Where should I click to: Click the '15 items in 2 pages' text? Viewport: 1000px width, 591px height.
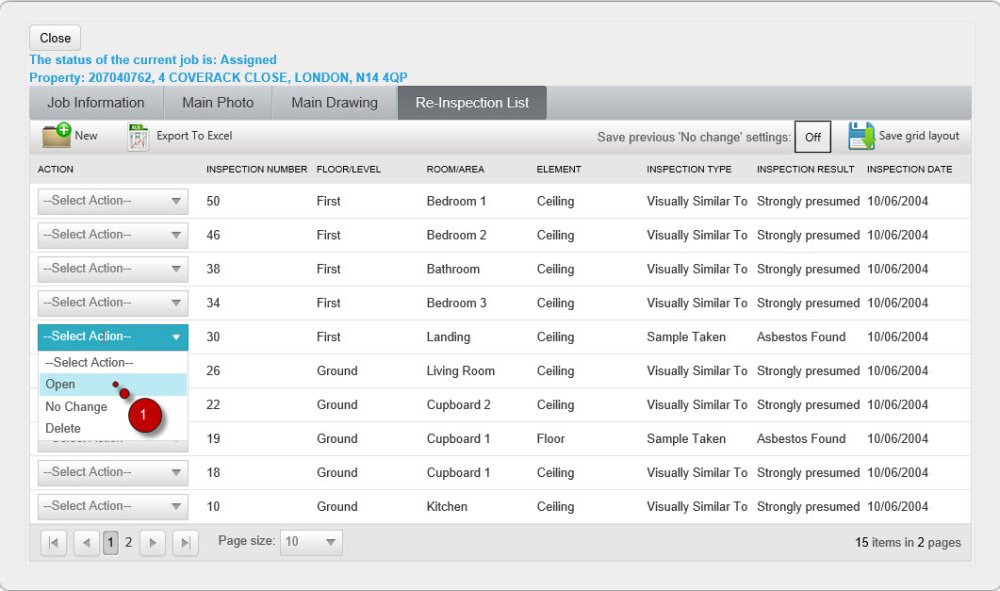coord(908,543)
